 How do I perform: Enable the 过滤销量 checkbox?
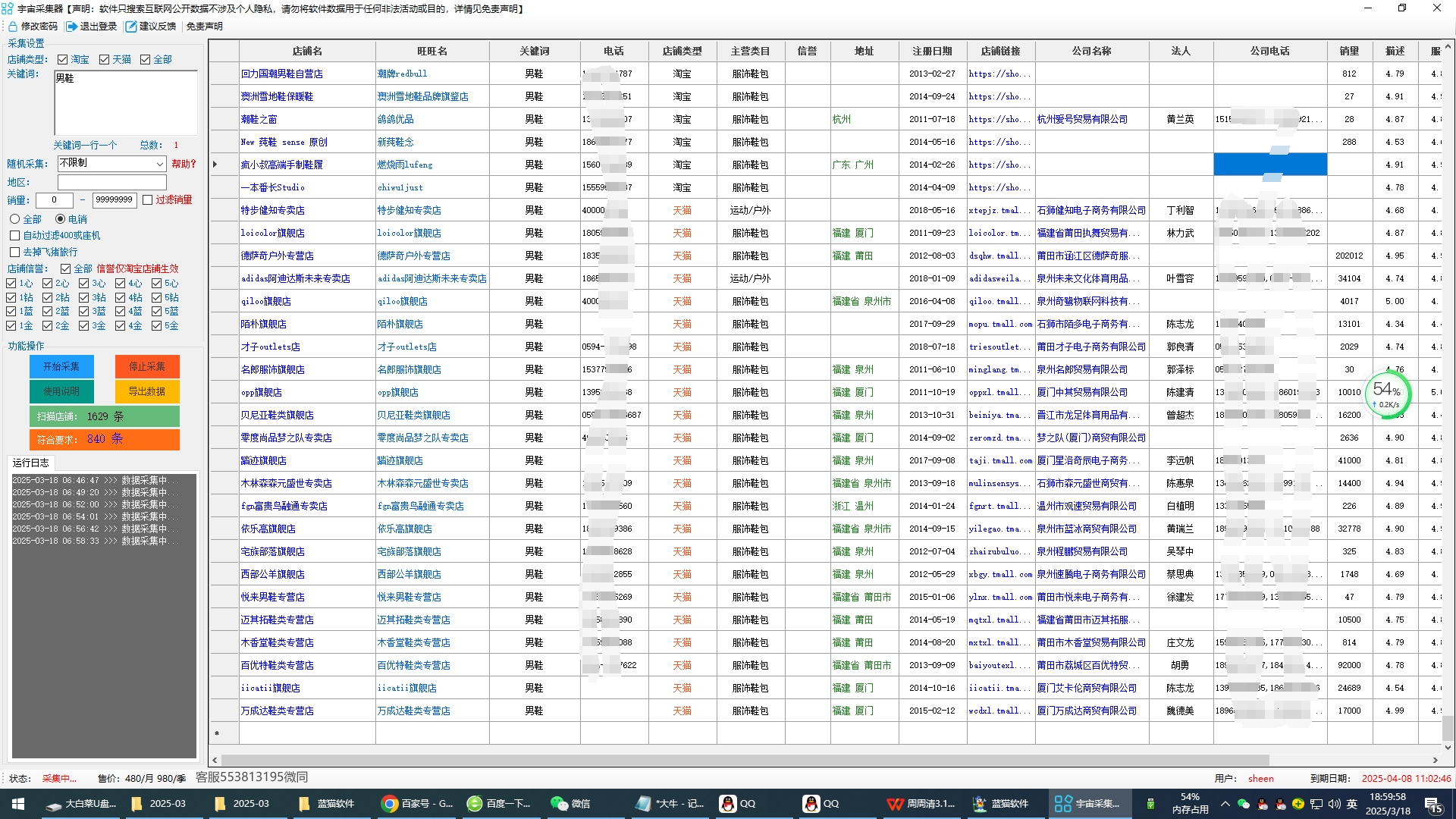[148, 200]
